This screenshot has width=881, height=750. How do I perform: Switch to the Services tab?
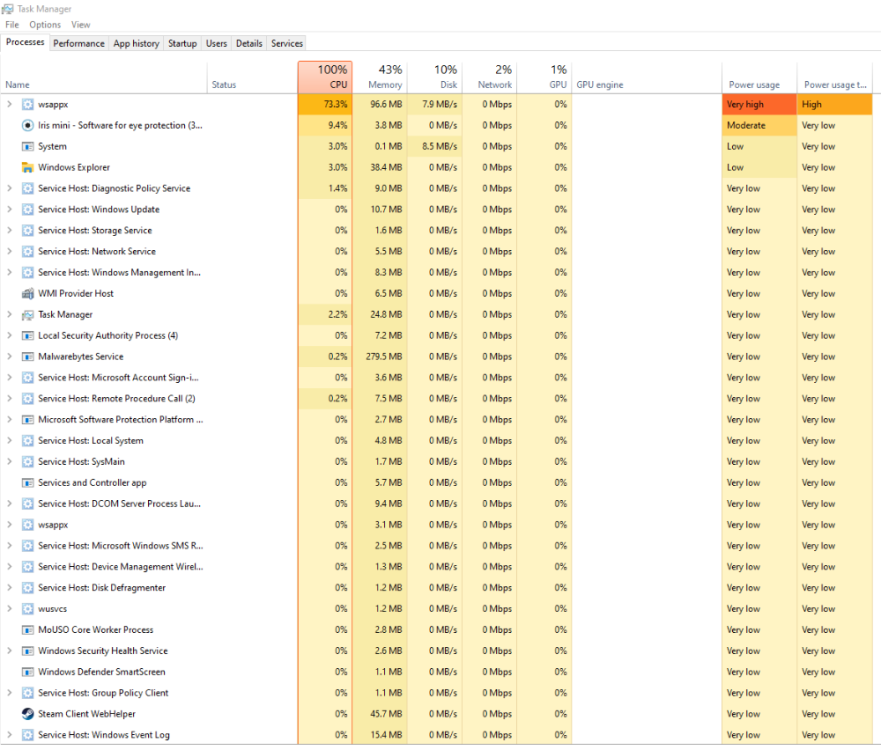(287, 43)
